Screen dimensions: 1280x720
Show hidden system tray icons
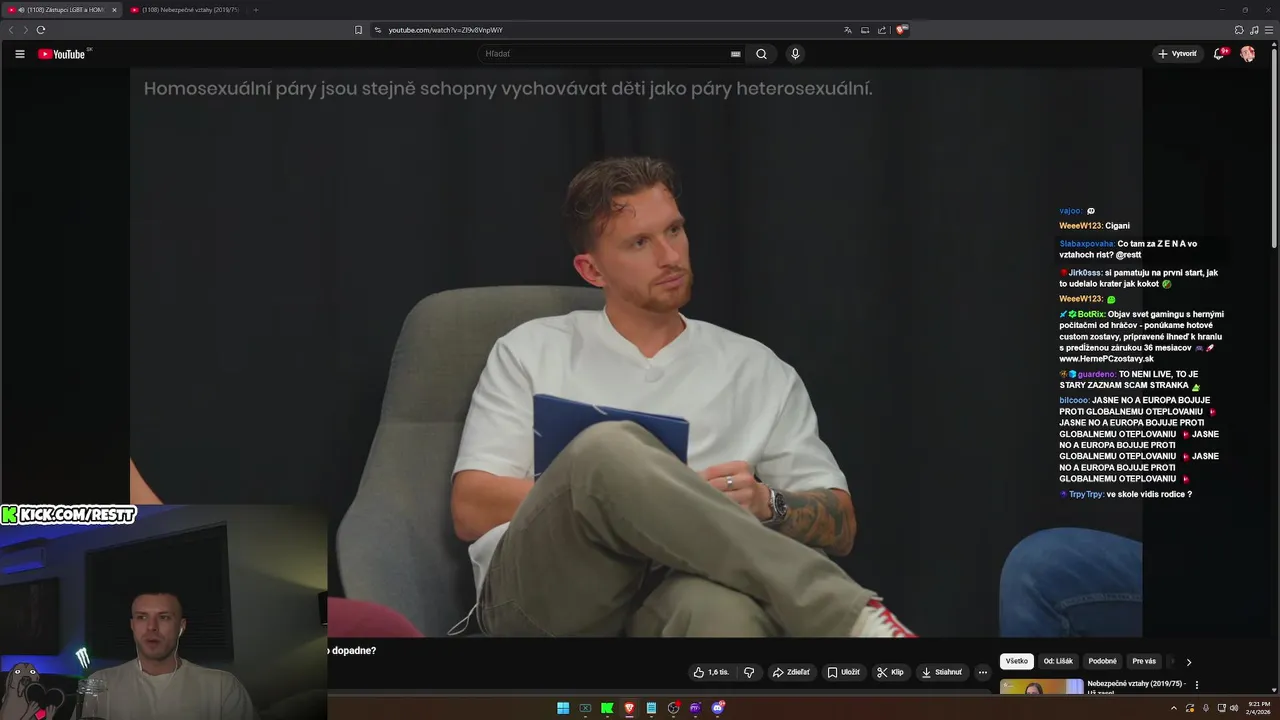pos(1174,708)
